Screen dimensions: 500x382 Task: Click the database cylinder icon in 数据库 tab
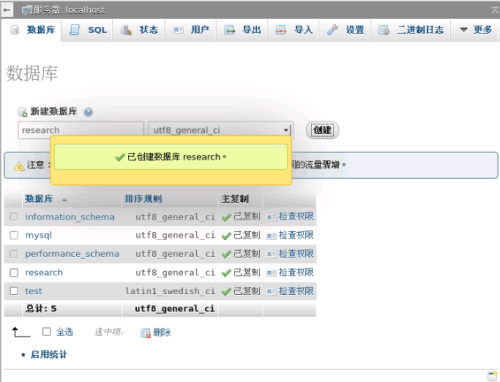14,30
